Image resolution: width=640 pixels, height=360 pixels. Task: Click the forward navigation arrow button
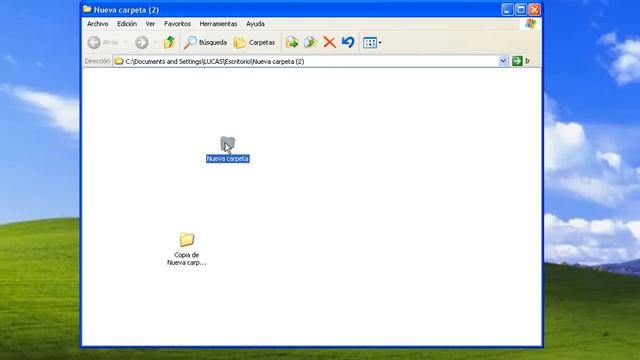tap(142, 42)
